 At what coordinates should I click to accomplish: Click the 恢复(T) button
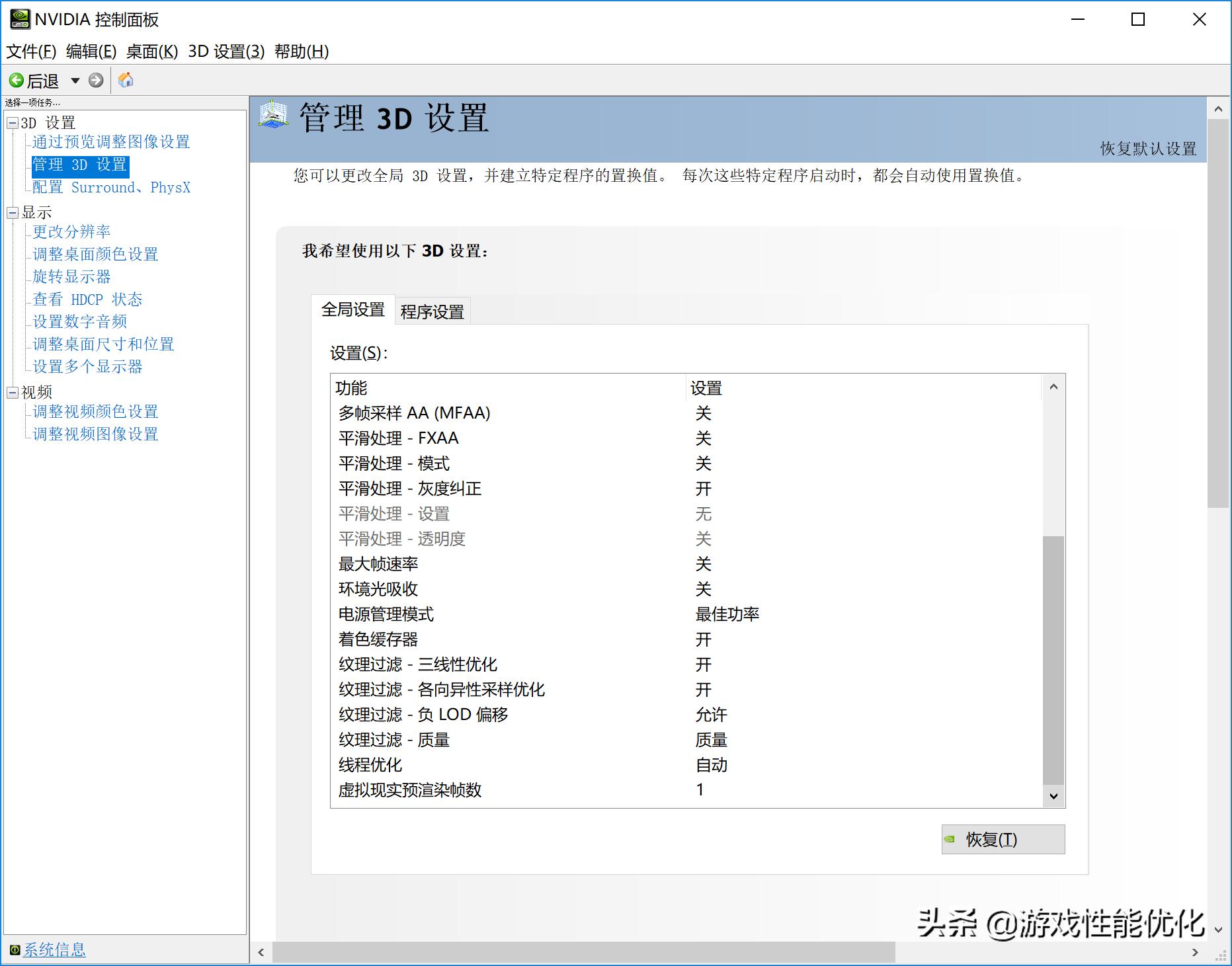tap(1003, 838)
